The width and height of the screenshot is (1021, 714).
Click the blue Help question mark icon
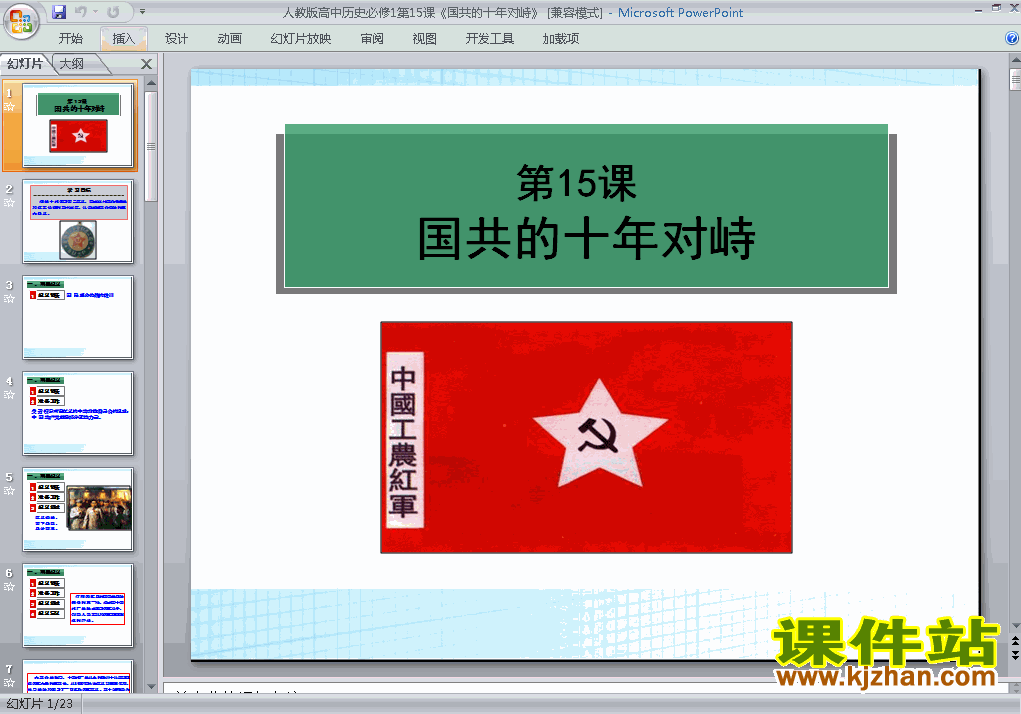(x=1012, y=38)
